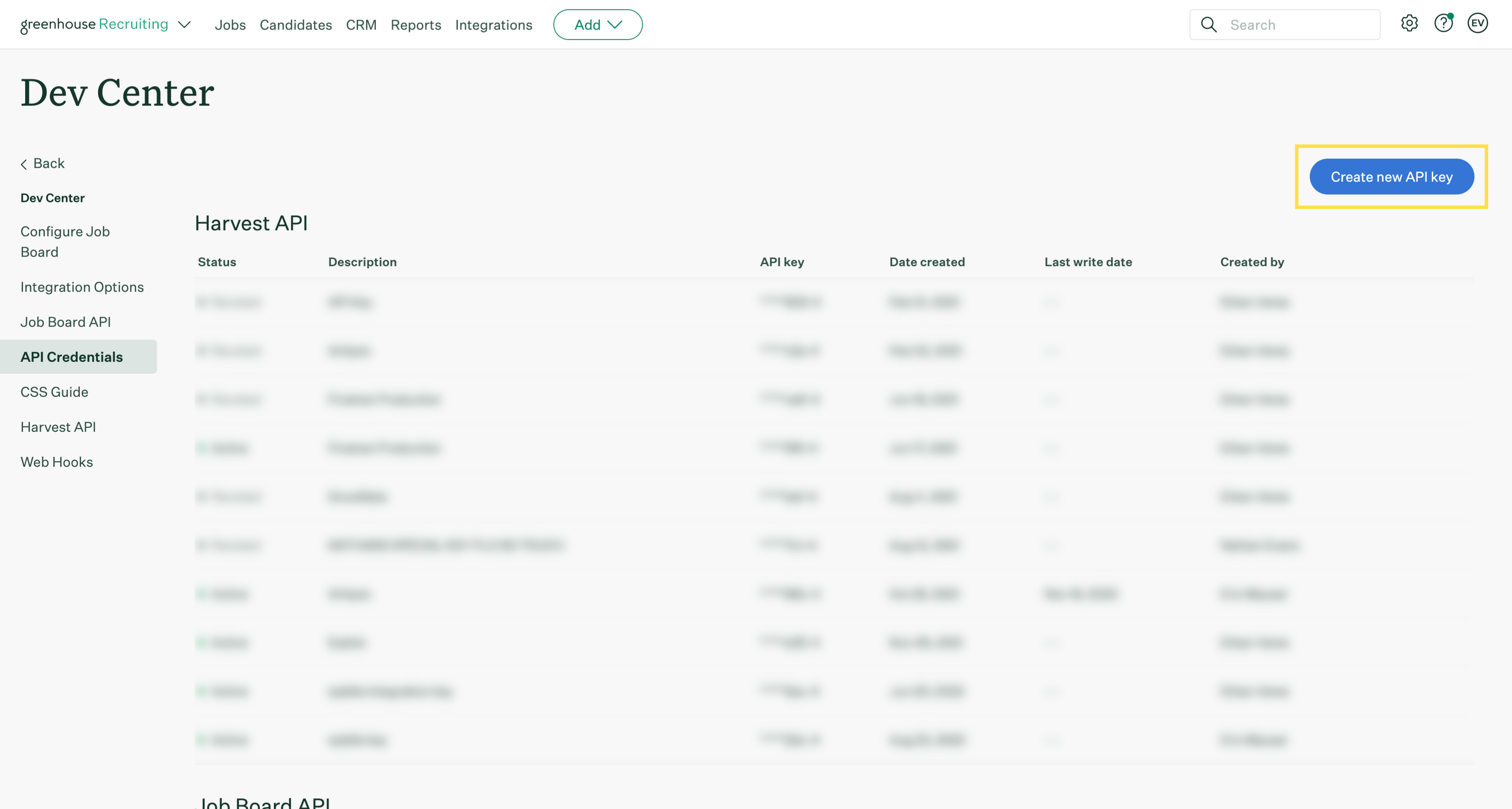This screenshot has height=809, width=1512.
Task: Click the Back chevron arrow
Action: pos(24,164)
